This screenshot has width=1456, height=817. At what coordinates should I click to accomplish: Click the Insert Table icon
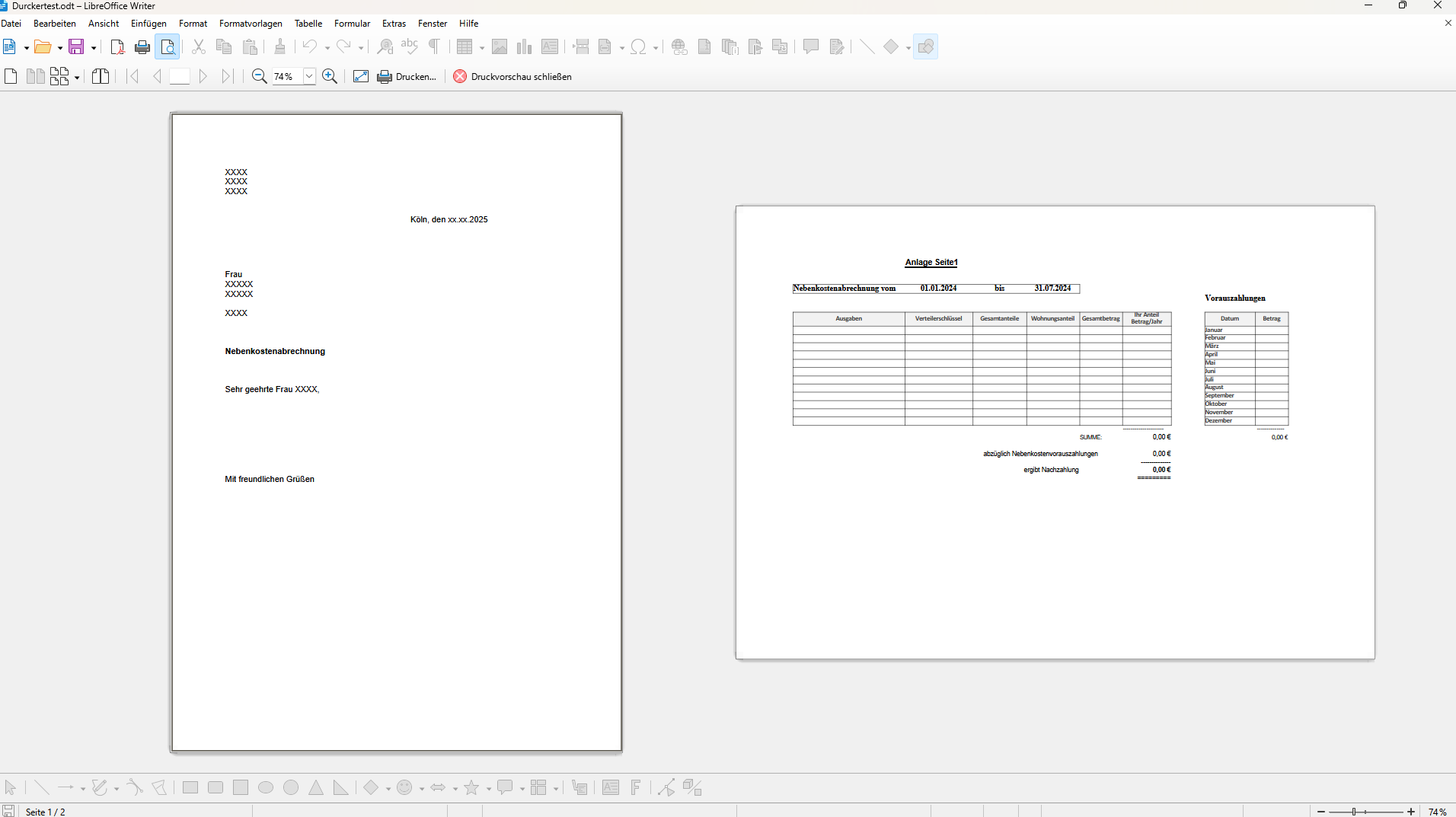(x=465, y=47)
